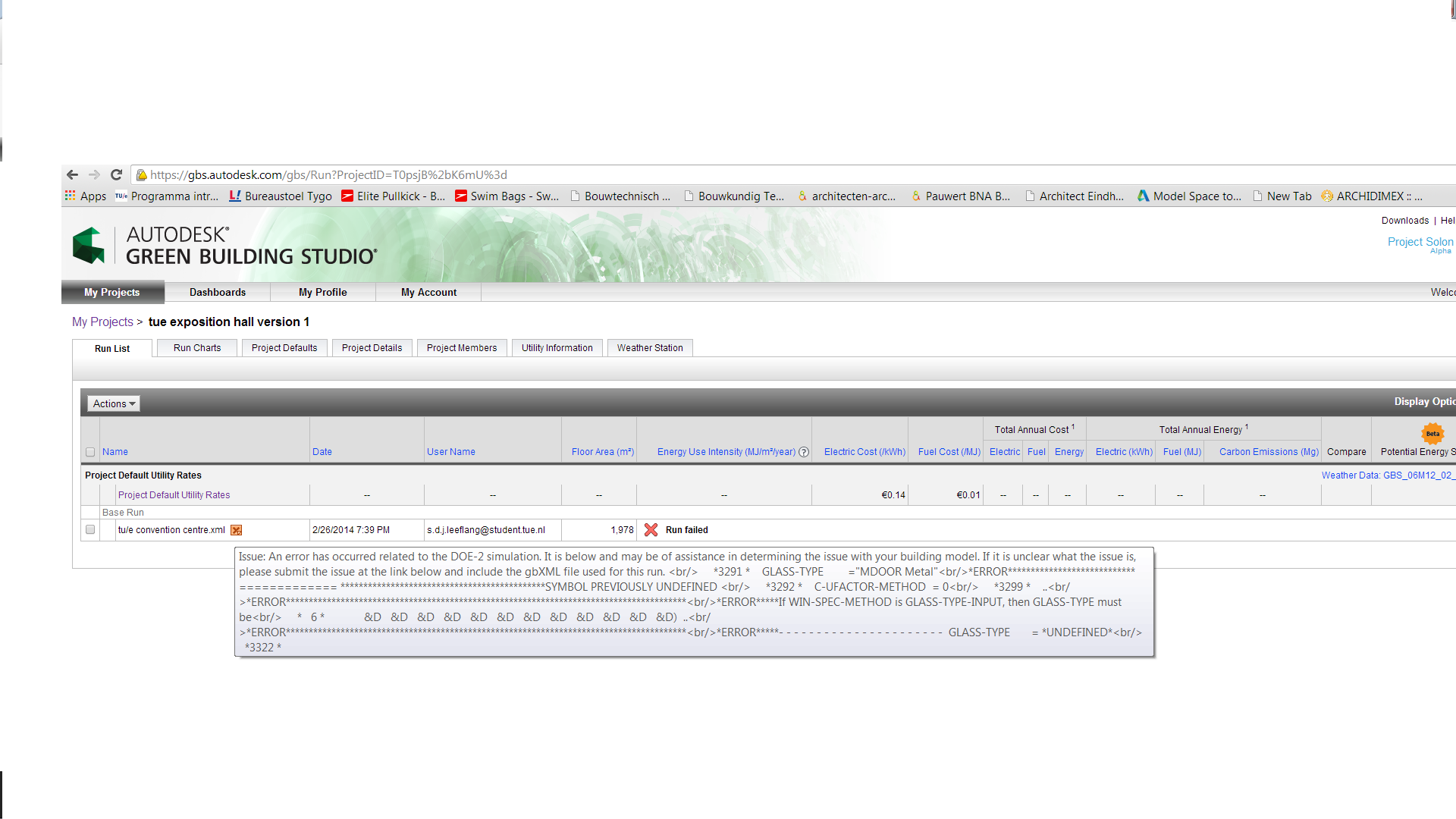Select the Project Members tab
The width and height of the screenshot is (1456, 819).
tap(462, 347)
